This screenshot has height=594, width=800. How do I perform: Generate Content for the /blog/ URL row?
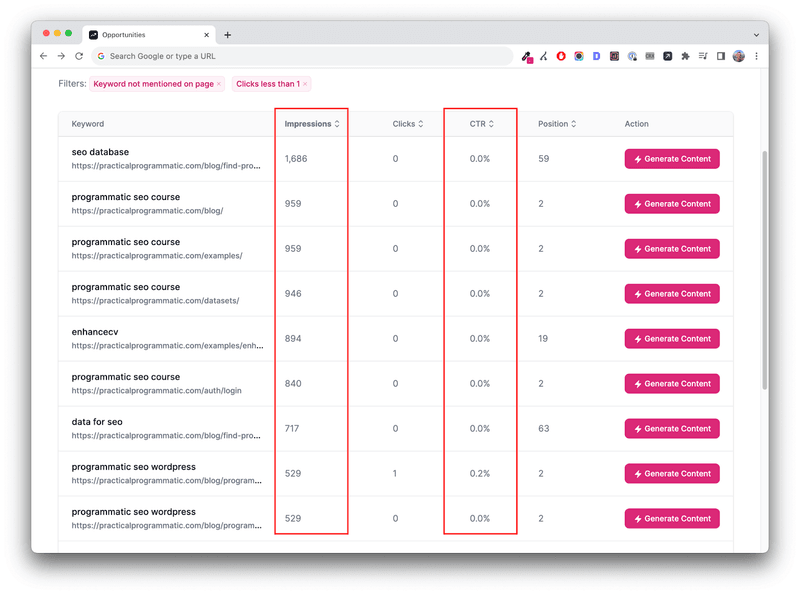tap(672, 204)
